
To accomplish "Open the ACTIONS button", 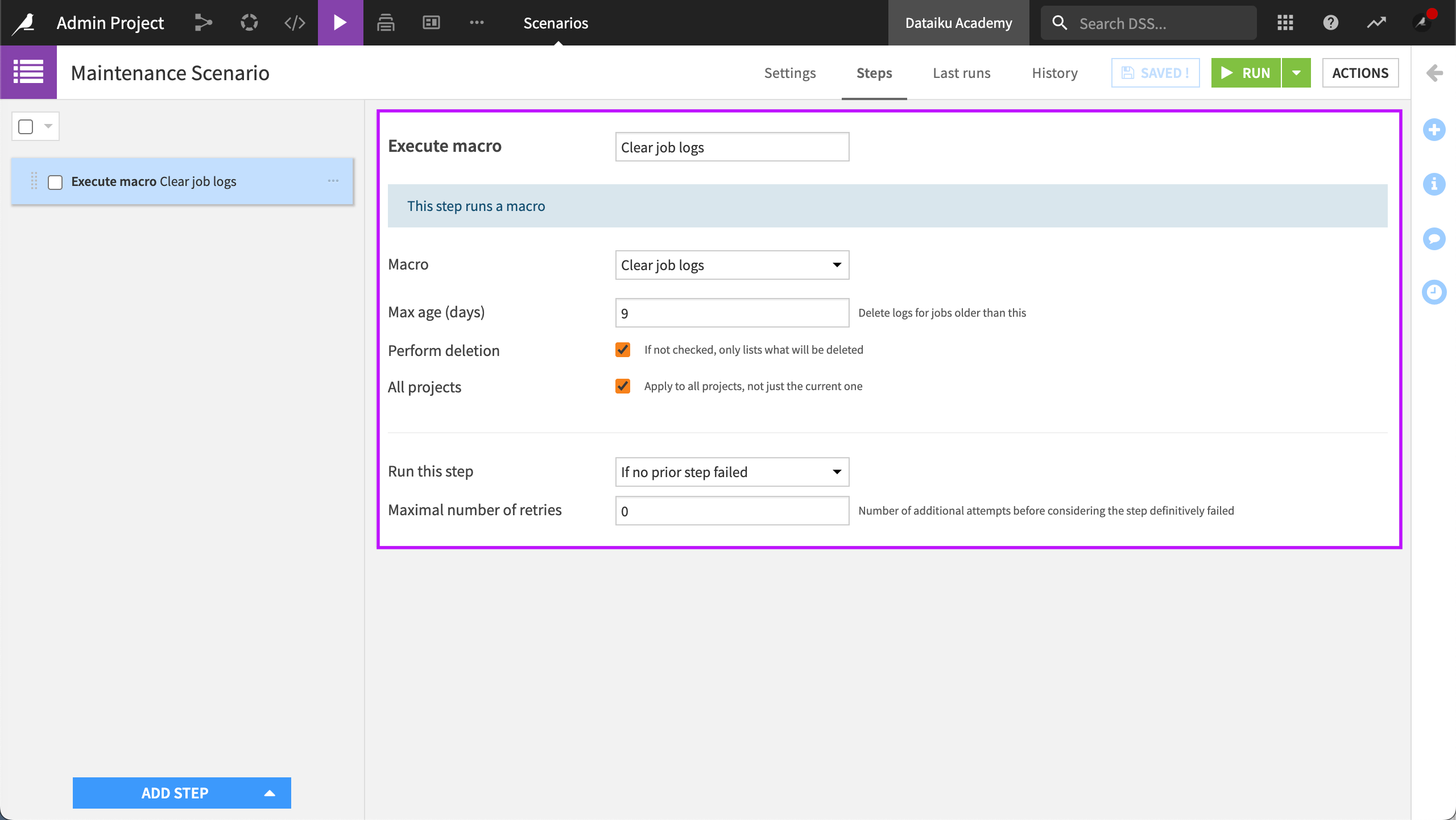I will click(x=1360, y=73).
